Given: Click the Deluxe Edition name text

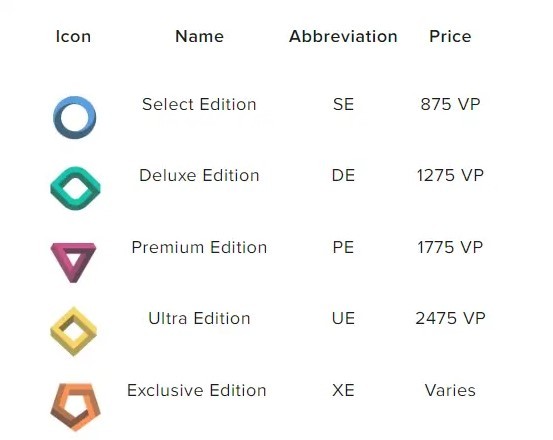Looking at the screenshot, I should point(199,175).
